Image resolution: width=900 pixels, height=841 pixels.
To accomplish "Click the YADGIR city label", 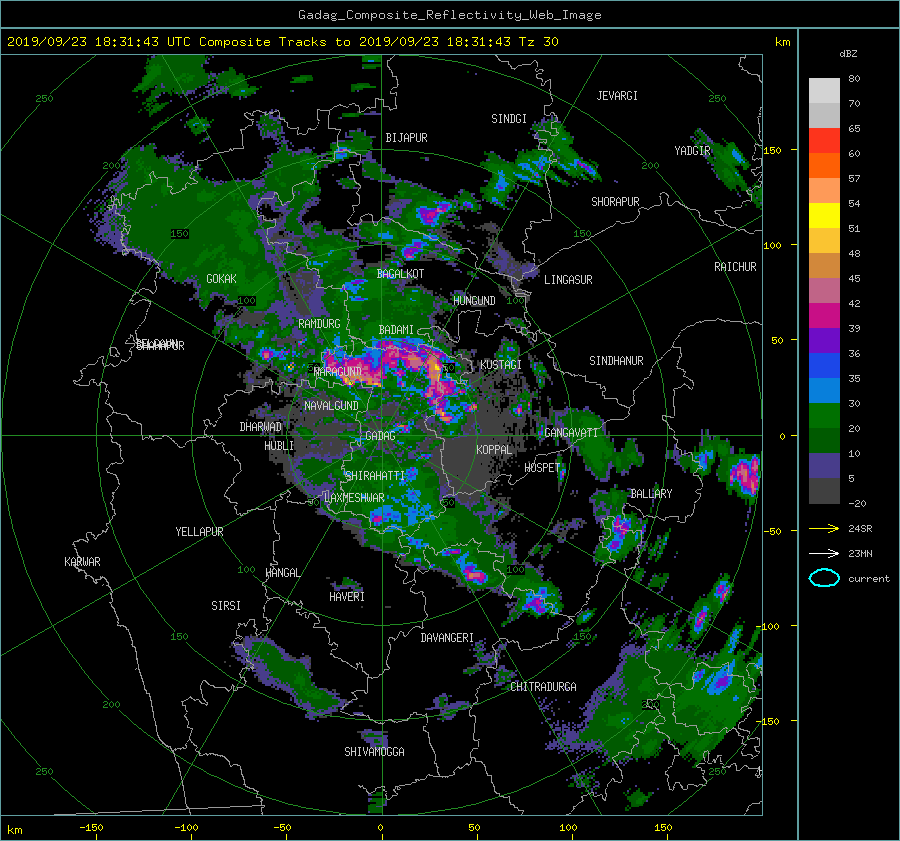I will pos(692,150).
